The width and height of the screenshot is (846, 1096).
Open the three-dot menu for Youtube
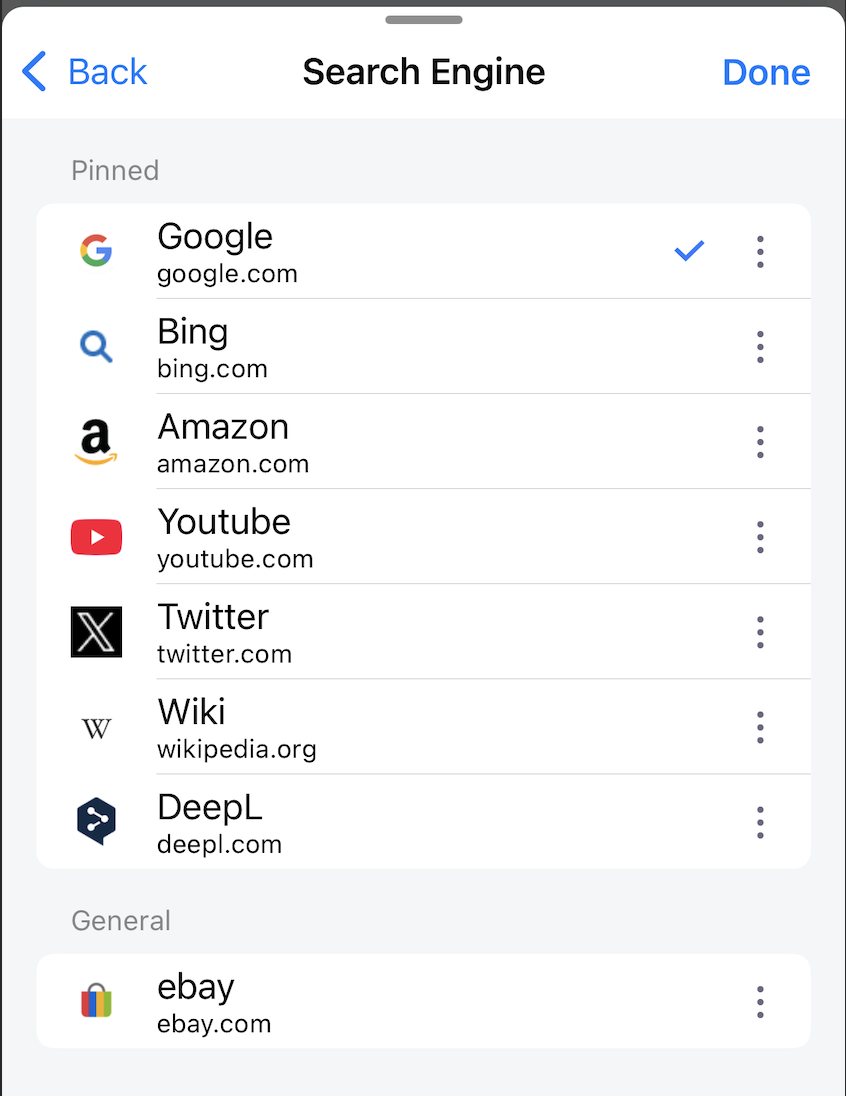[760, 537]
